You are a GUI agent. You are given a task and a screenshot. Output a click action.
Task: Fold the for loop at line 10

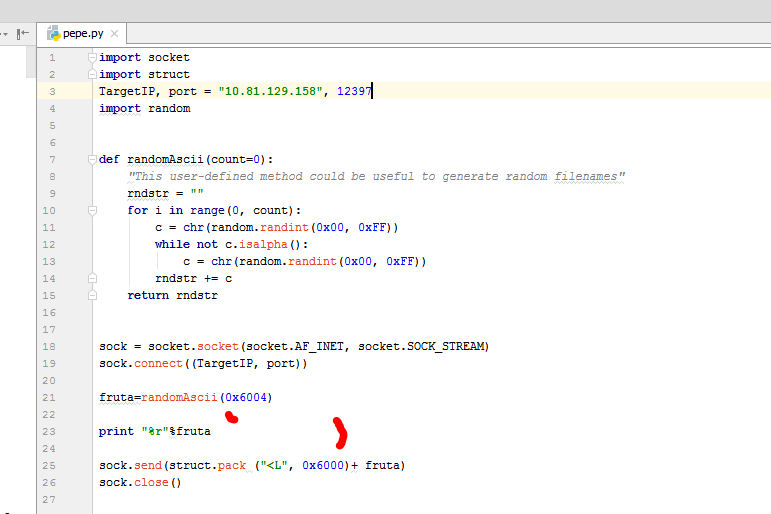[x=92, y=210]
